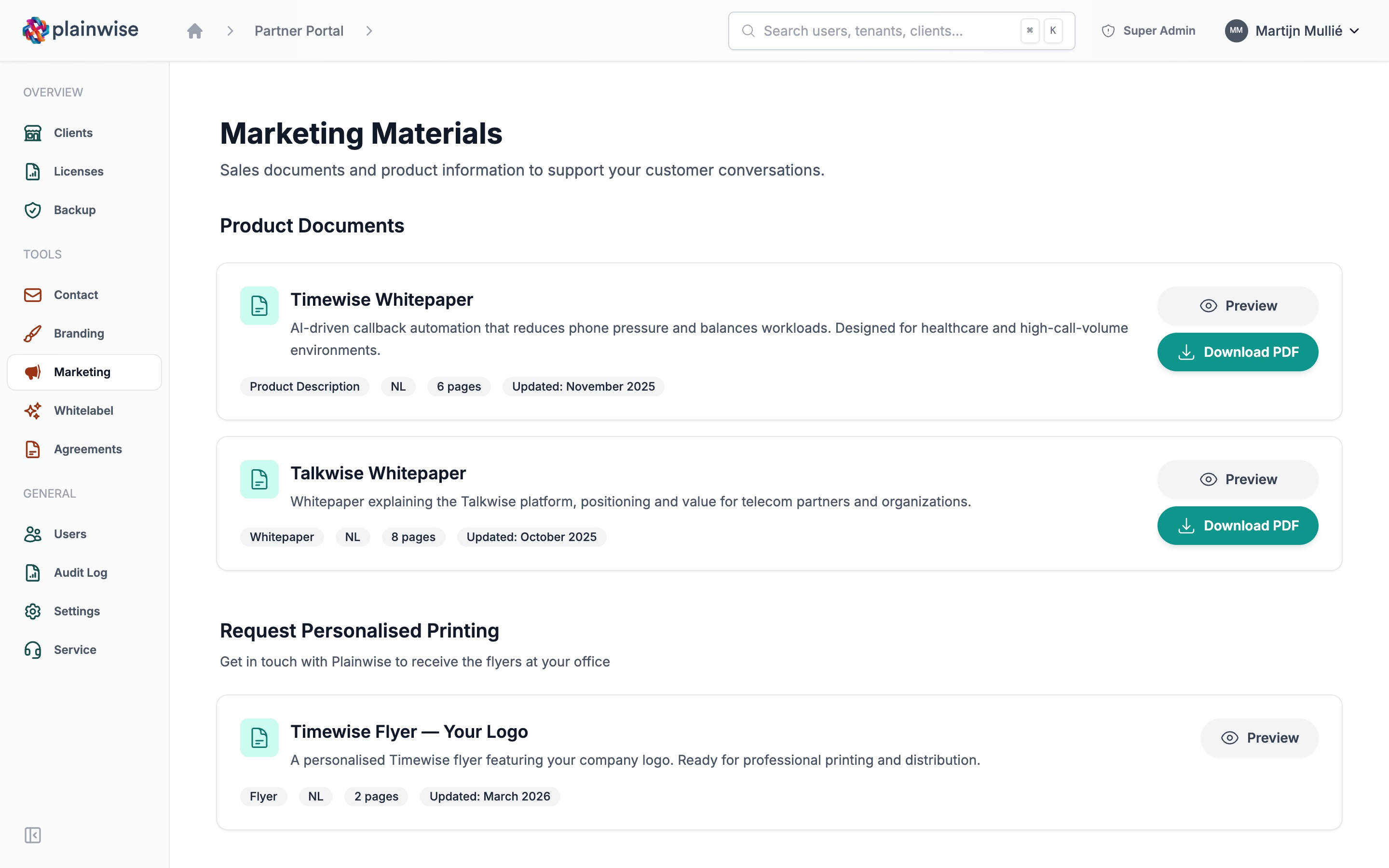Click the K shortcut key badge
The image size is (1389, 868).
(1053, 30)
